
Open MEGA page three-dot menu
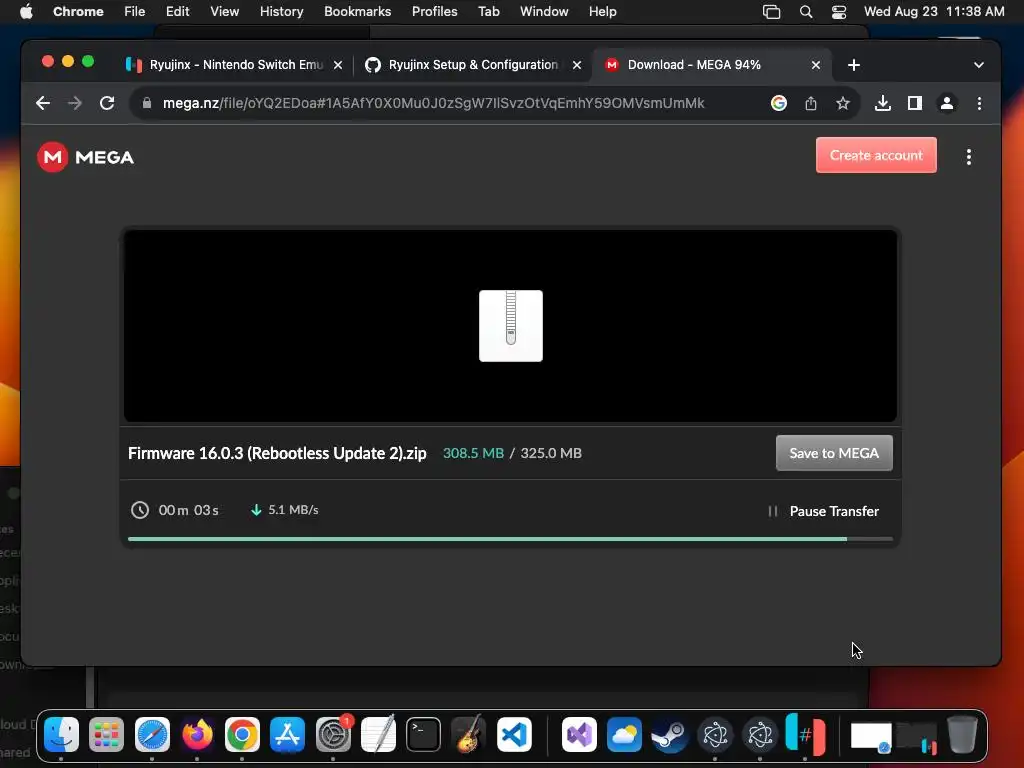coord(968,157)
